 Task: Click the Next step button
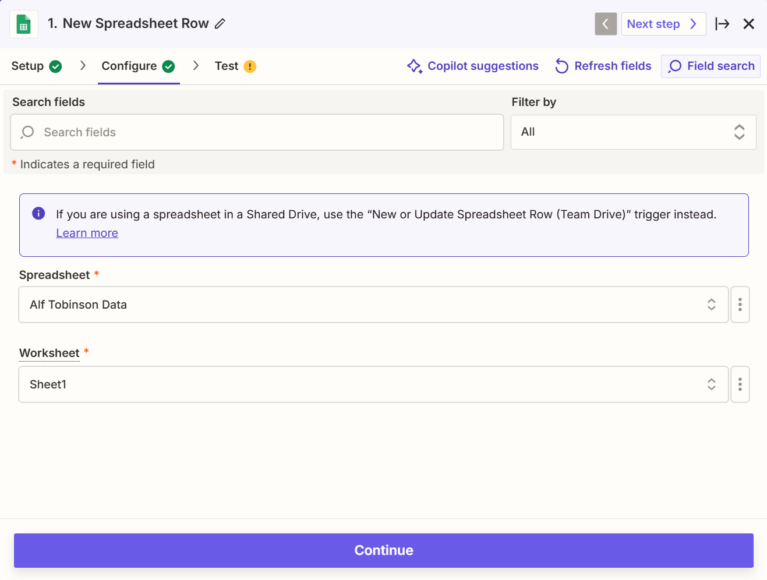663,24
